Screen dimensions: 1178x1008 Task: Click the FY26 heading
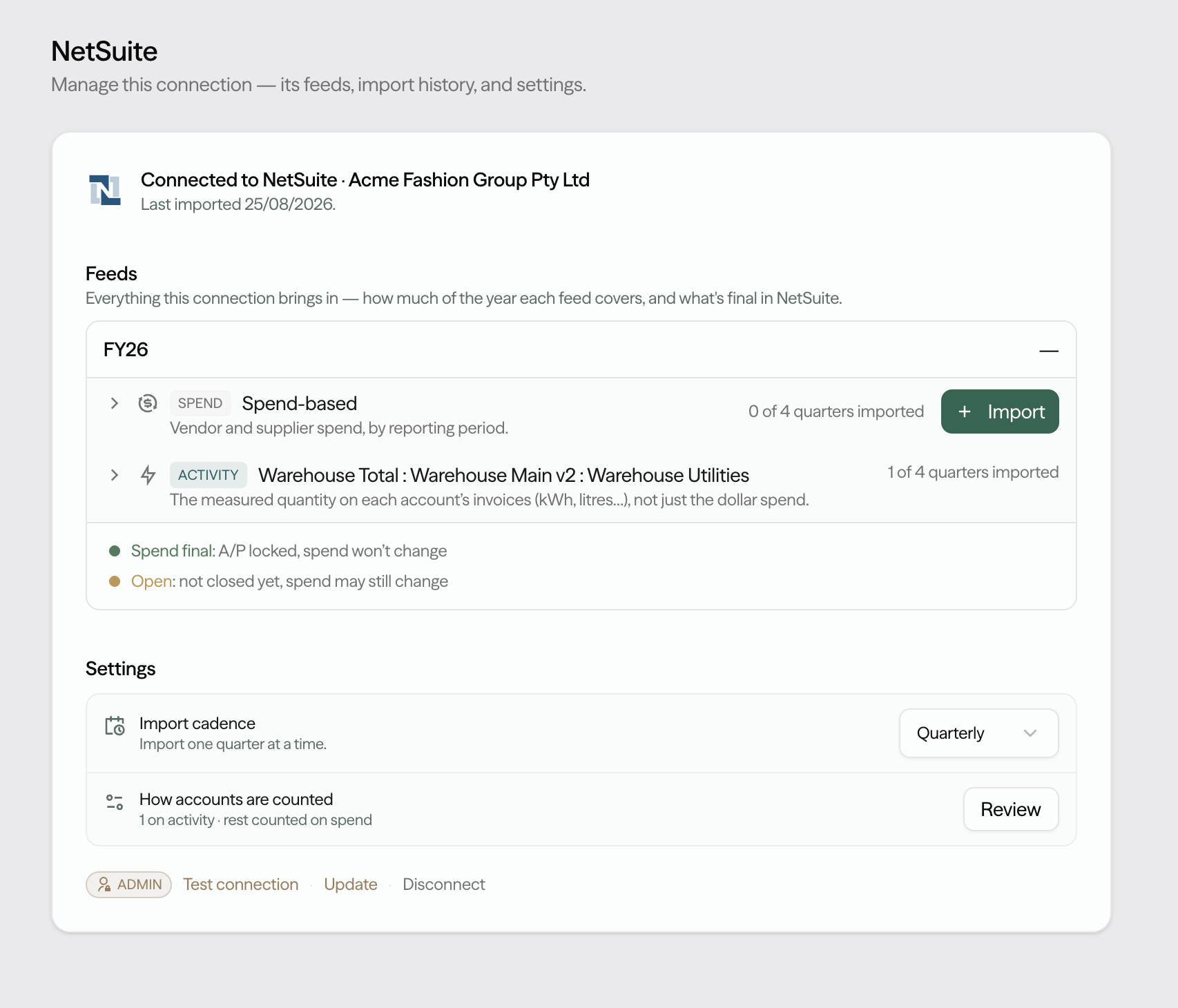(x=126, y=349)
